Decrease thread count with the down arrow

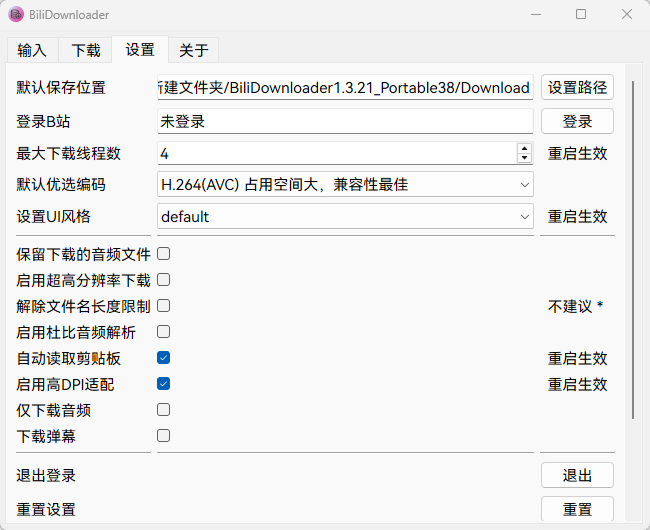tap(524, 158)
